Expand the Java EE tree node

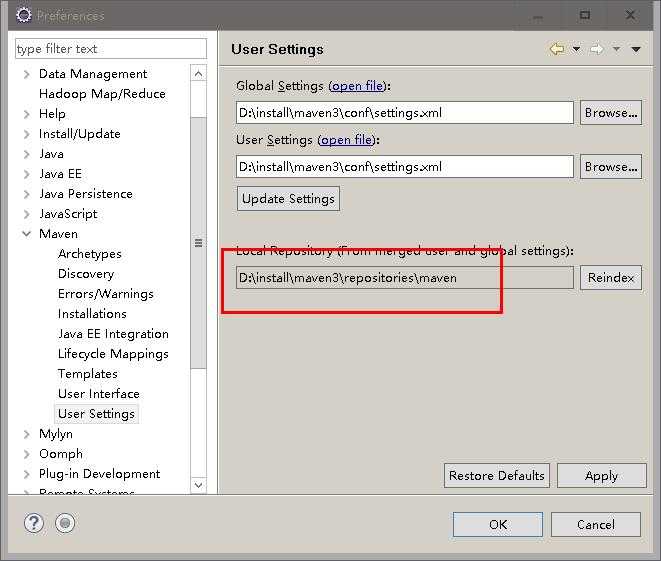27,174
